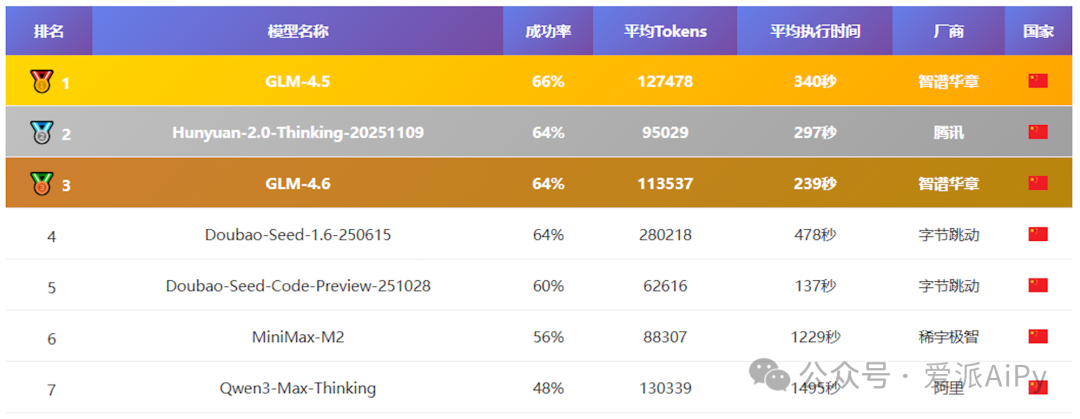The image size is (1080, 419).
Task: Click the gold medal icon in row 1
Action: tap(41, 81)
